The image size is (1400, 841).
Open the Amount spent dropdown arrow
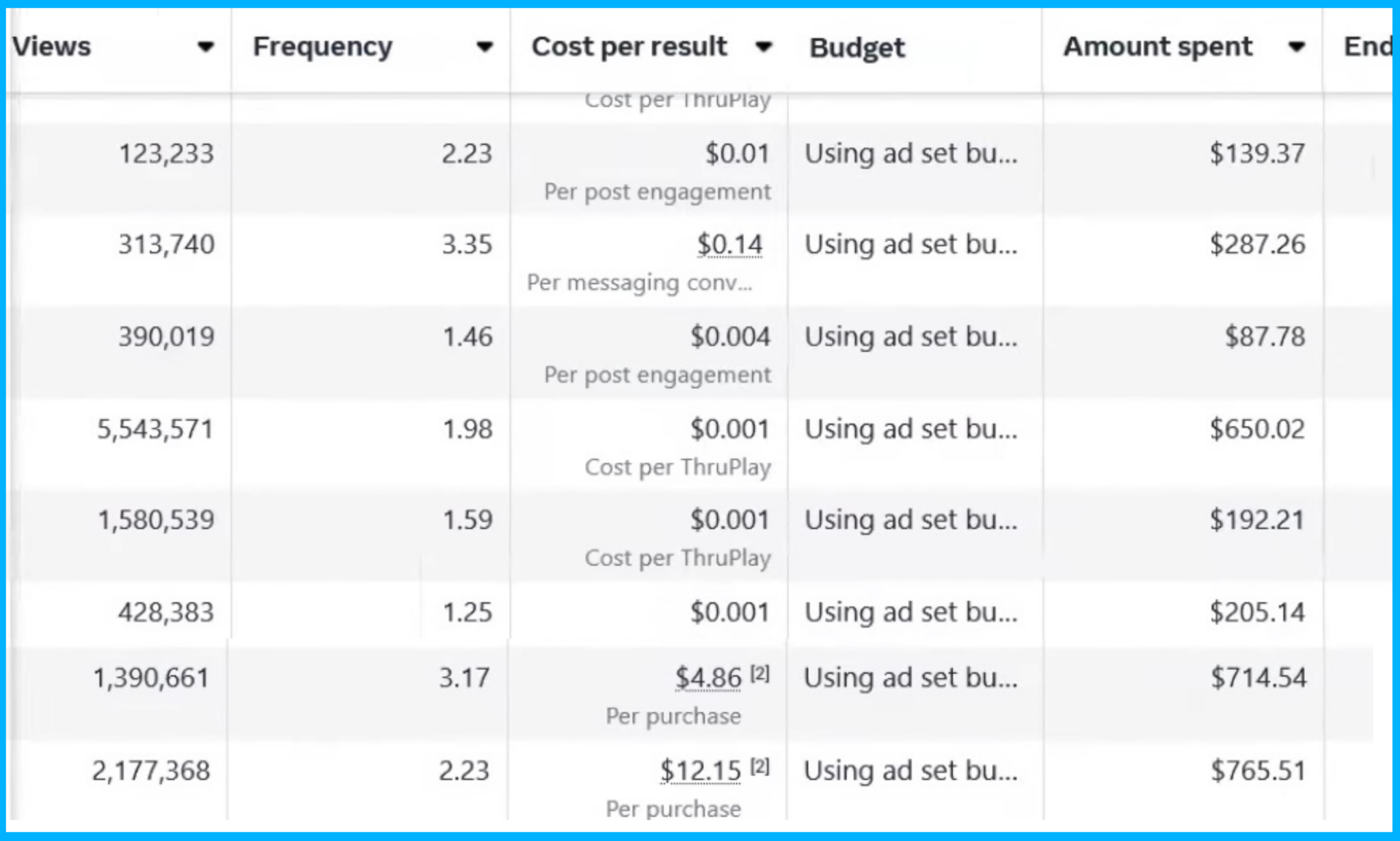click(1296, 47)
